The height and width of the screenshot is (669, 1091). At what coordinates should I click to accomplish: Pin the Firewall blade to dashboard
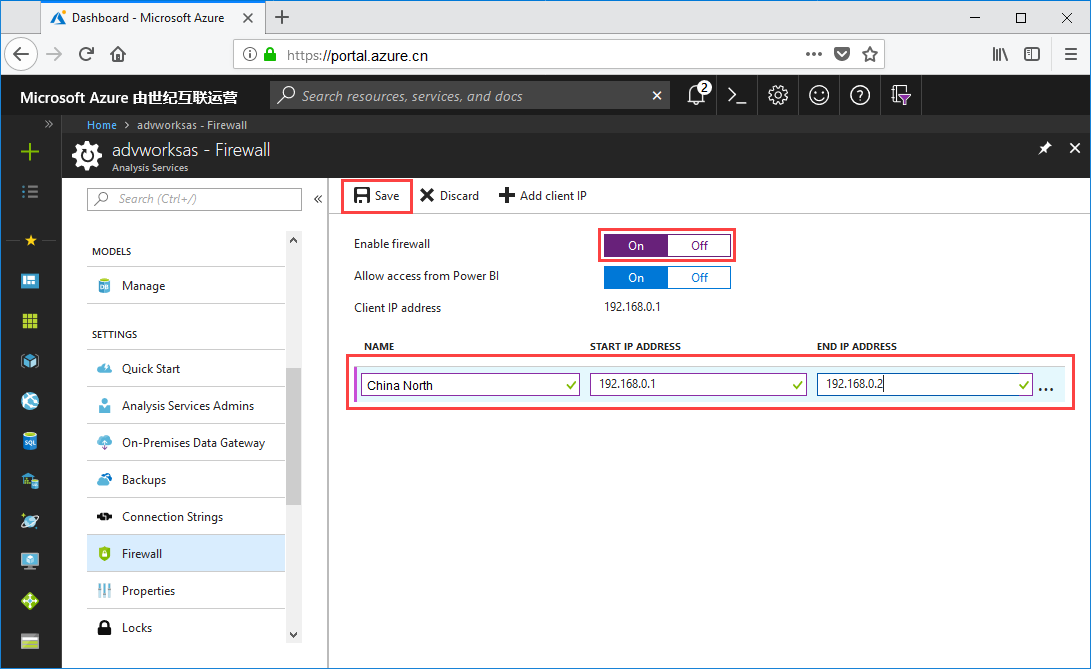(x=1044, y=148)
